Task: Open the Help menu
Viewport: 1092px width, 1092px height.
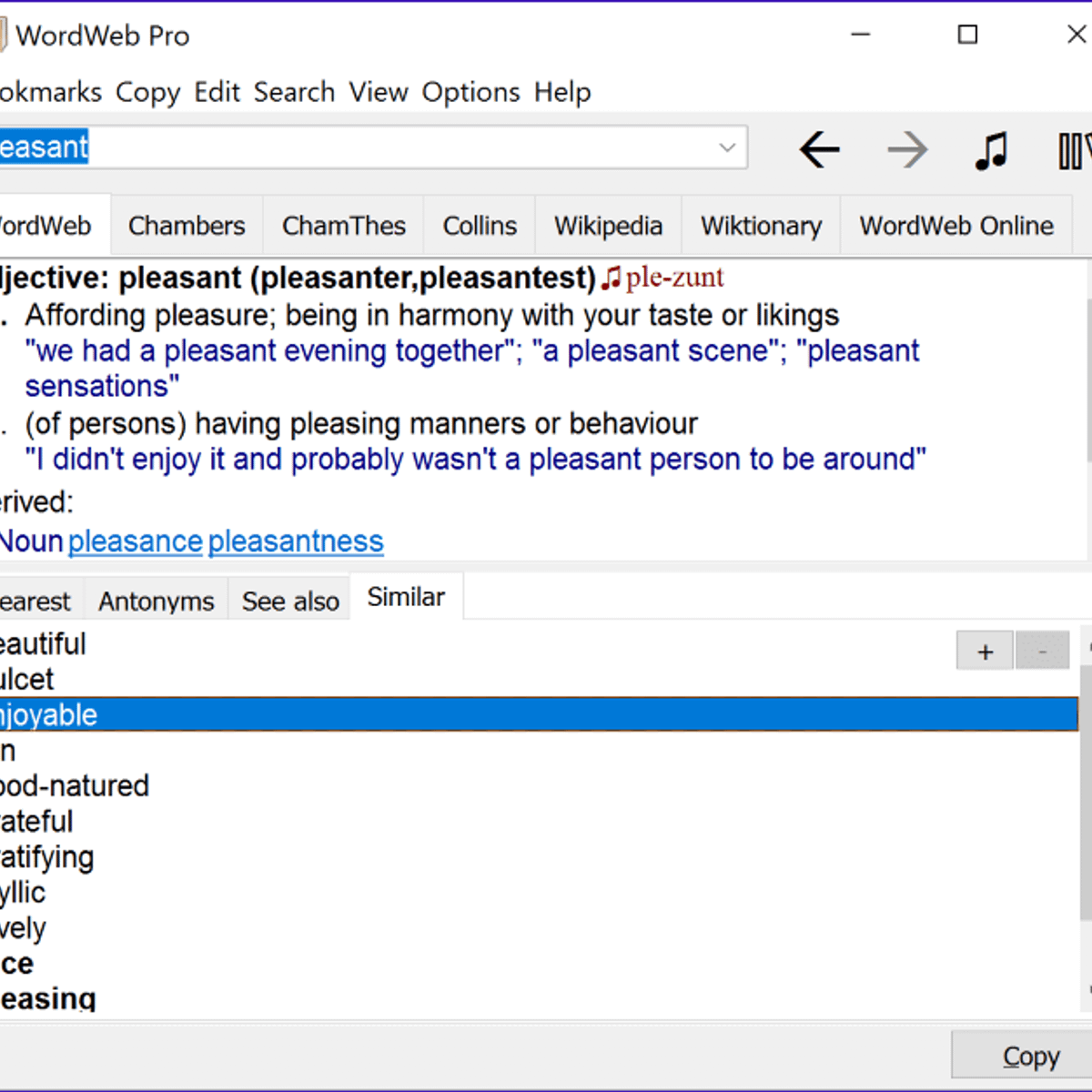Action: point(562,93)
